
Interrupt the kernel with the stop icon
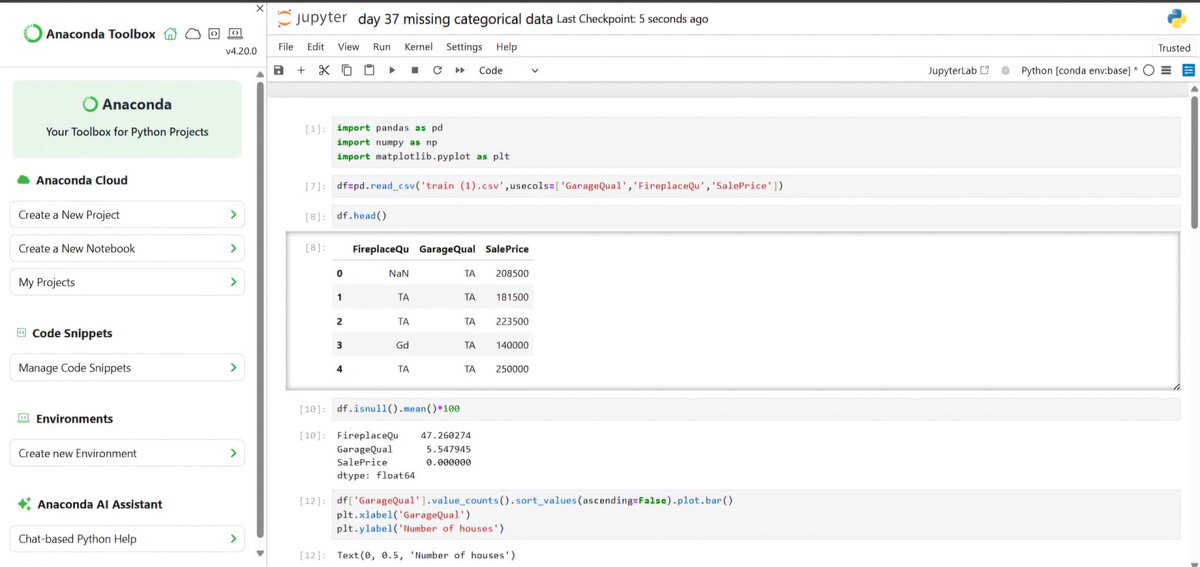(415, 70)
